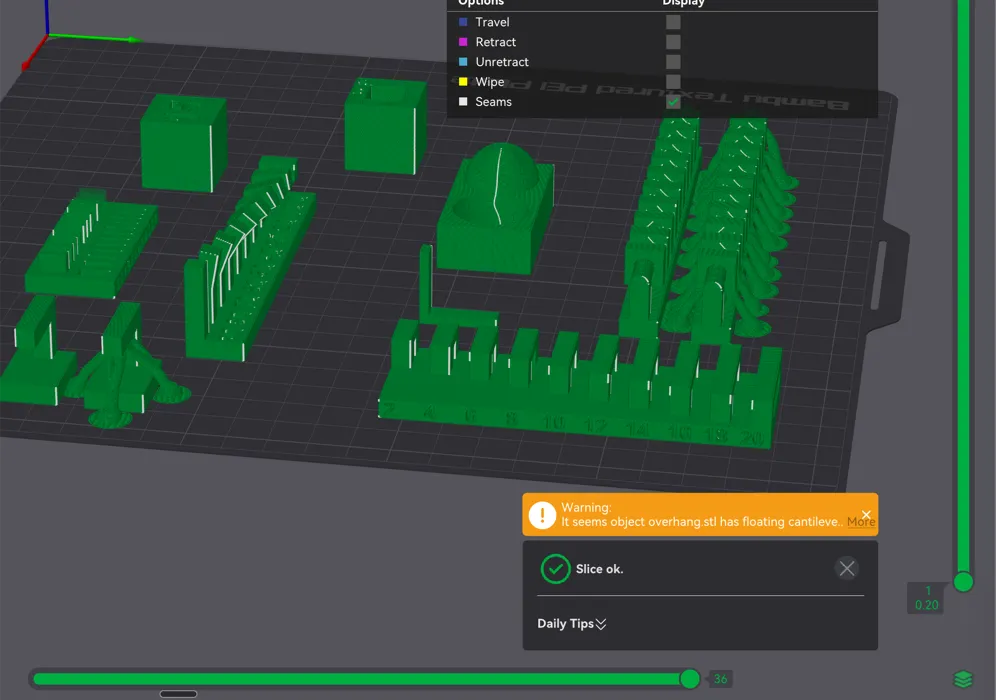Enable the Travel display checkbox
This screenshot has width=996, height=700.
click(x=673, y=22)
